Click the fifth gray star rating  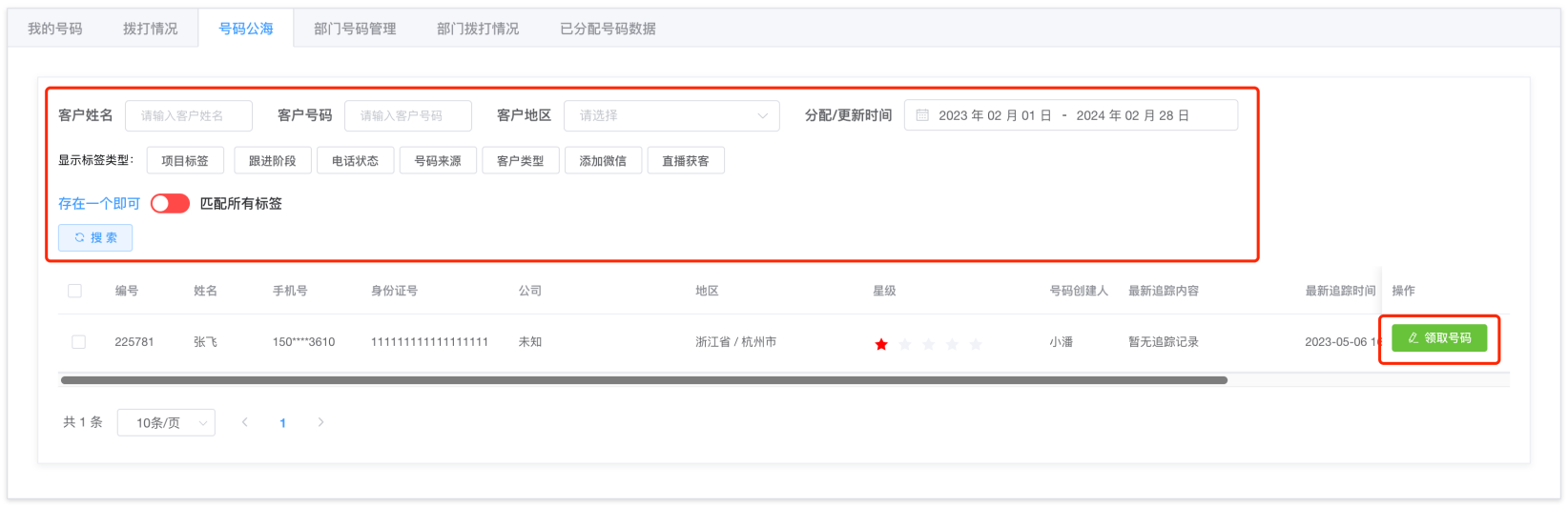click(x=976, y=344)
